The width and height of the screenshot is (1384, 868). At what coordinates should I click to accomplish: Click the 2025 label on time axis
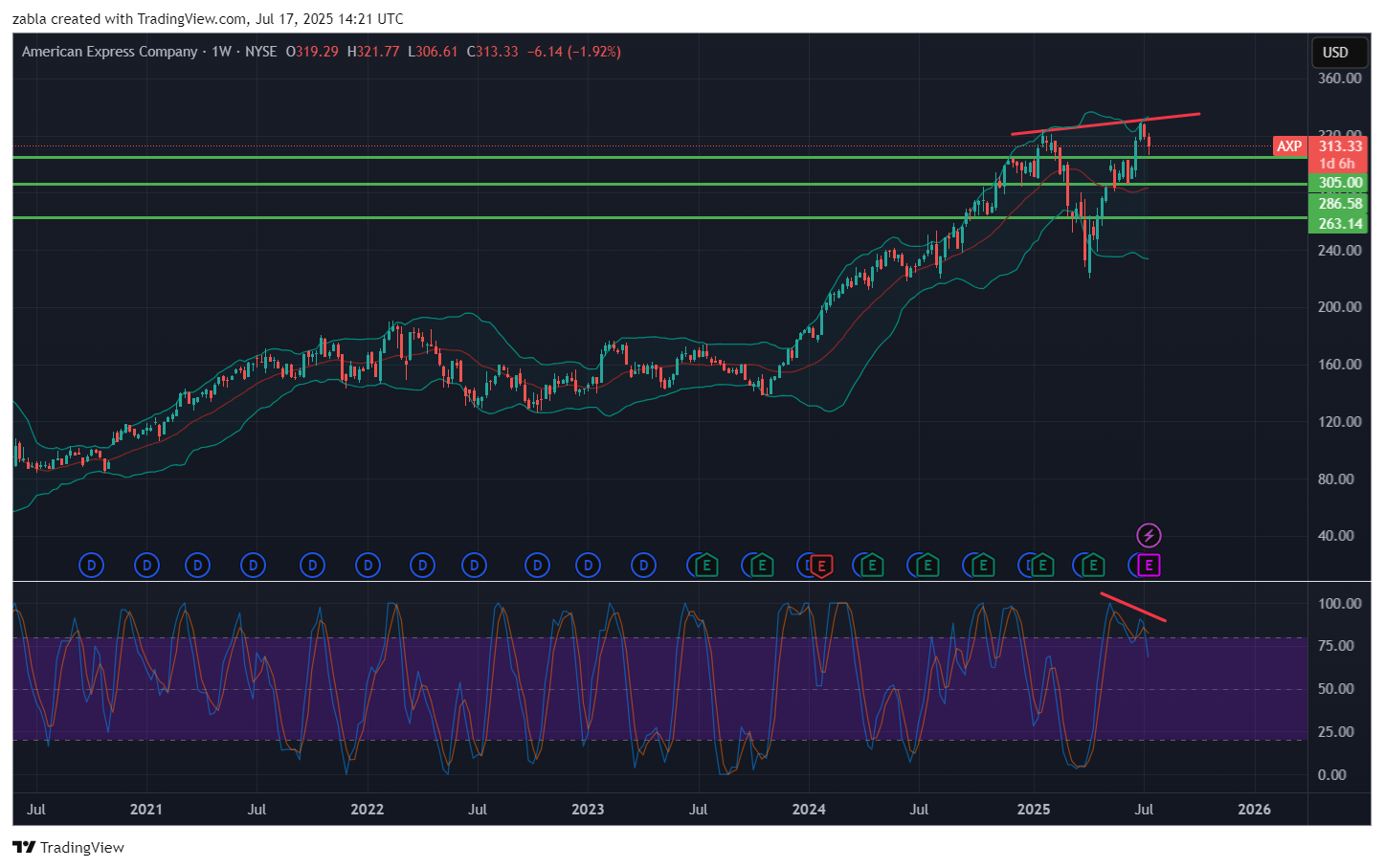click(x=1034, y=810)
